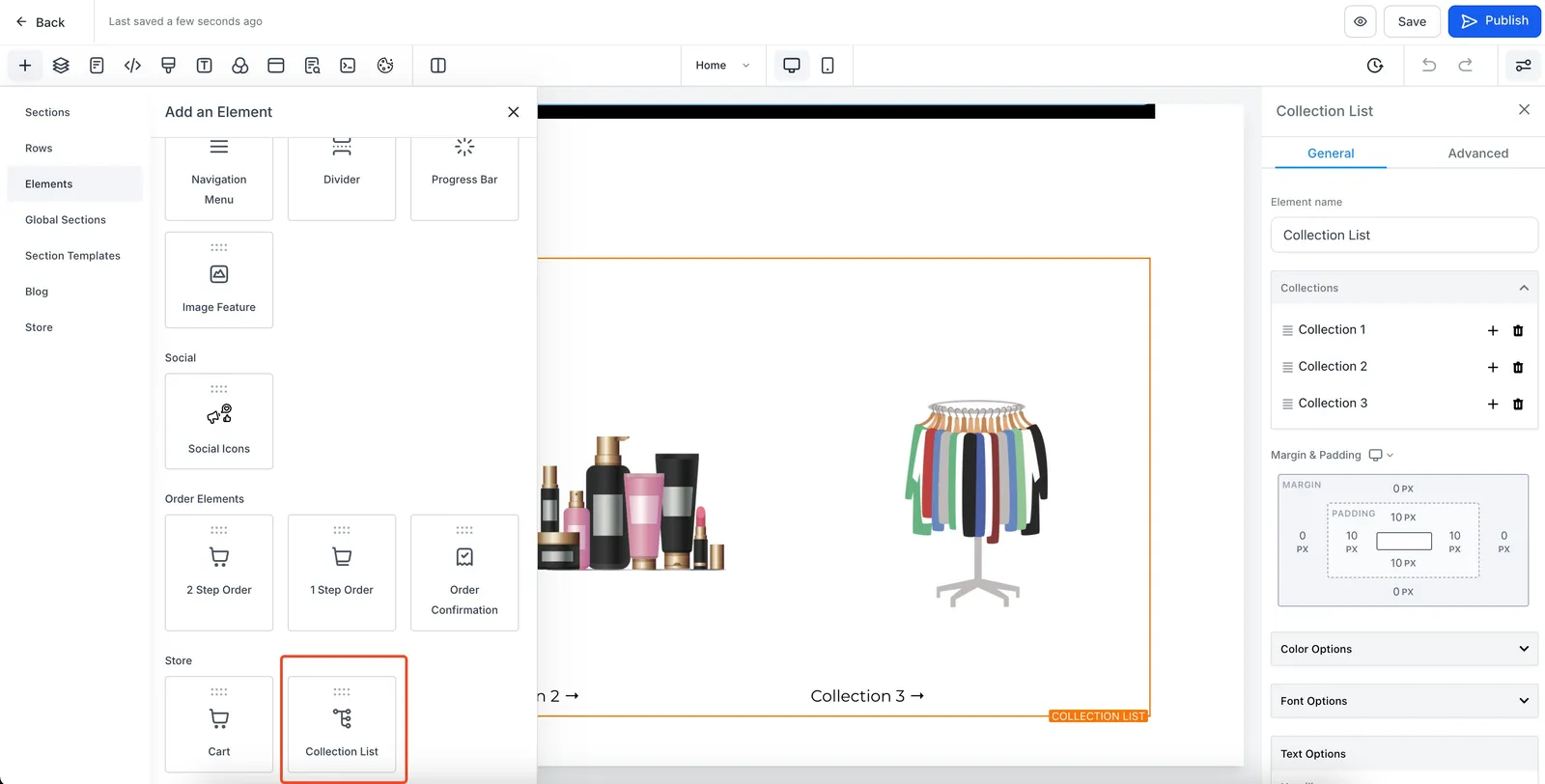Viewport: 1545px width, 784px height.
Task: Click the redo arrow icon
Action: (1465, 66)
